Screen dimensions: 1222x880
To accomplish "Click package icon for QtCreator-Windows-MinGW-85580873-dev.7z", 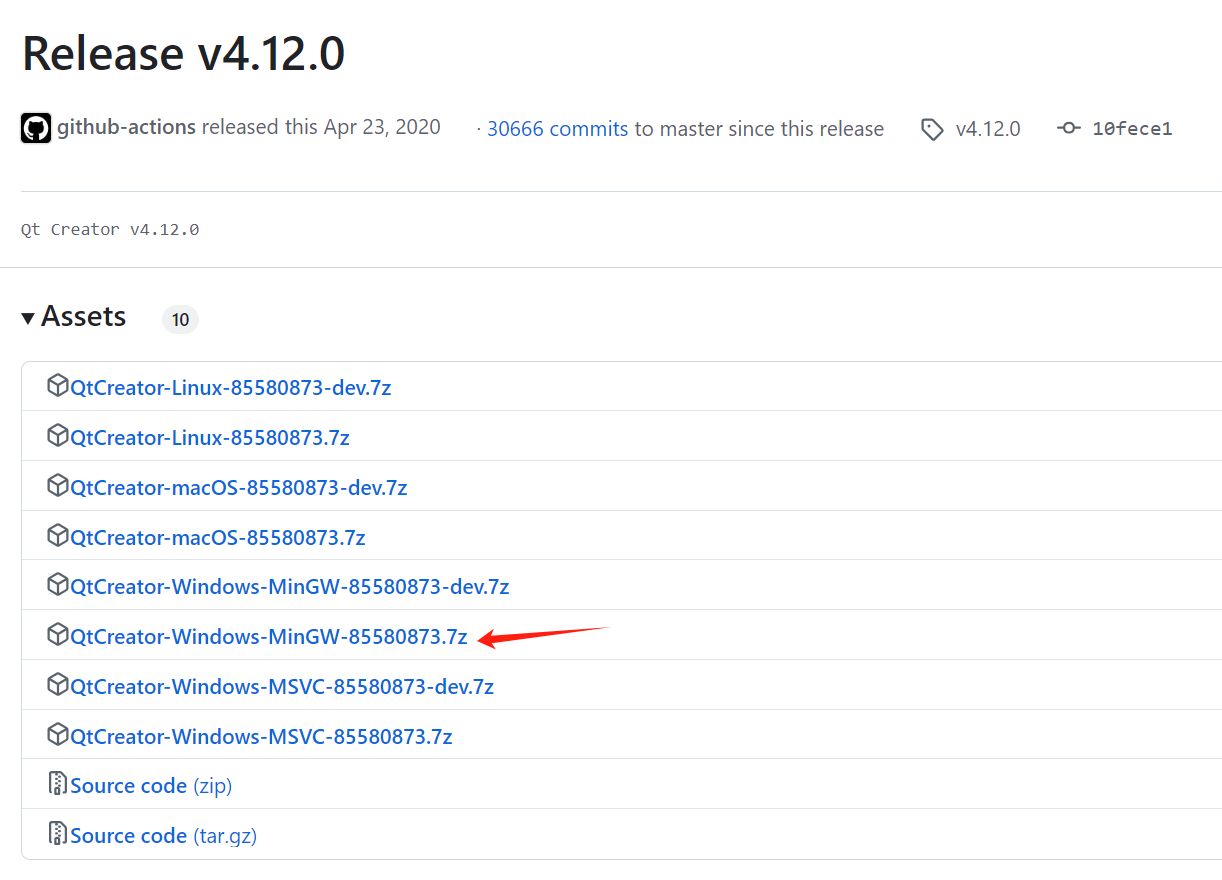I will [58, 585].
